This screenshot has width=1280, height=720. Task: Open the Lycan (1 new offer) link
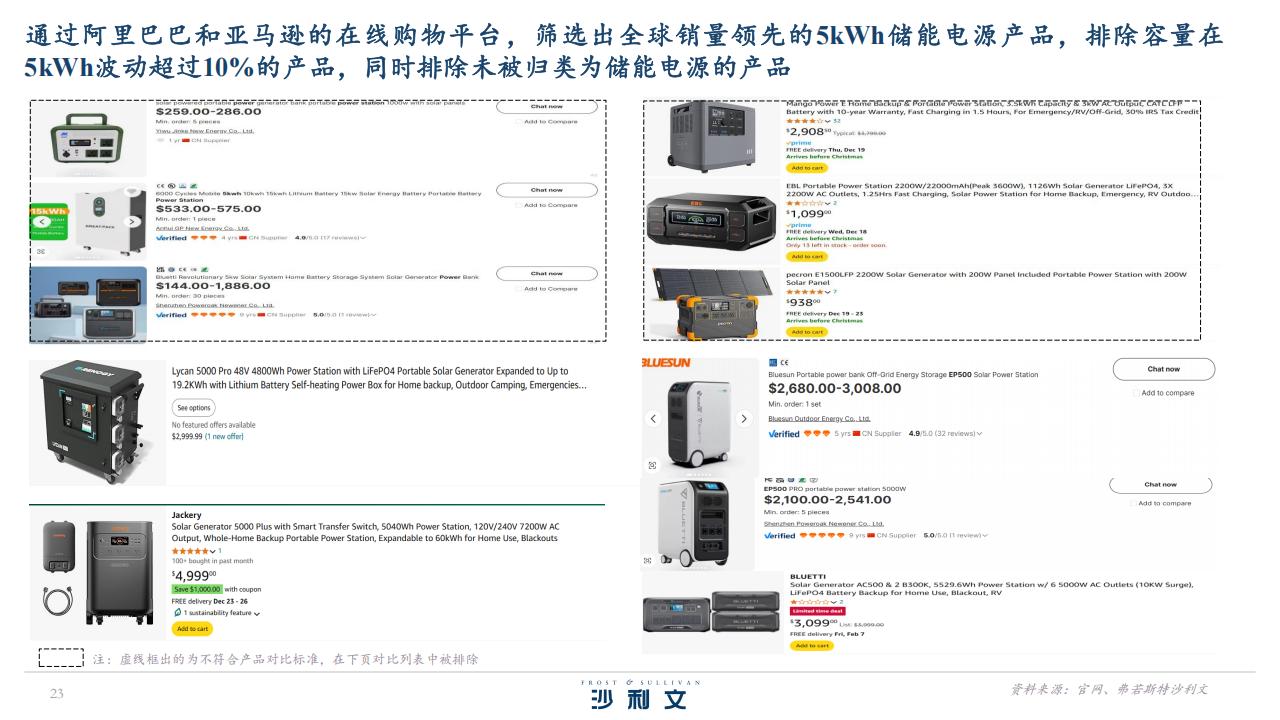[224, 436]
